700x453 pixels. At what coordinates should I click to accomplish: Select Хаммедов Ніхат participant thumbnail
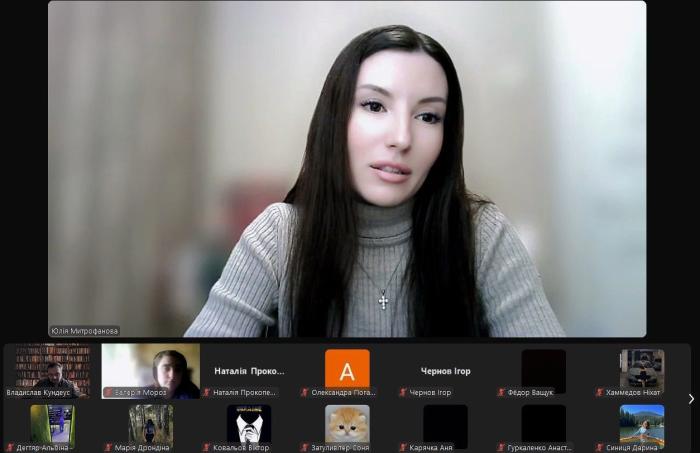tap(641, 368)
